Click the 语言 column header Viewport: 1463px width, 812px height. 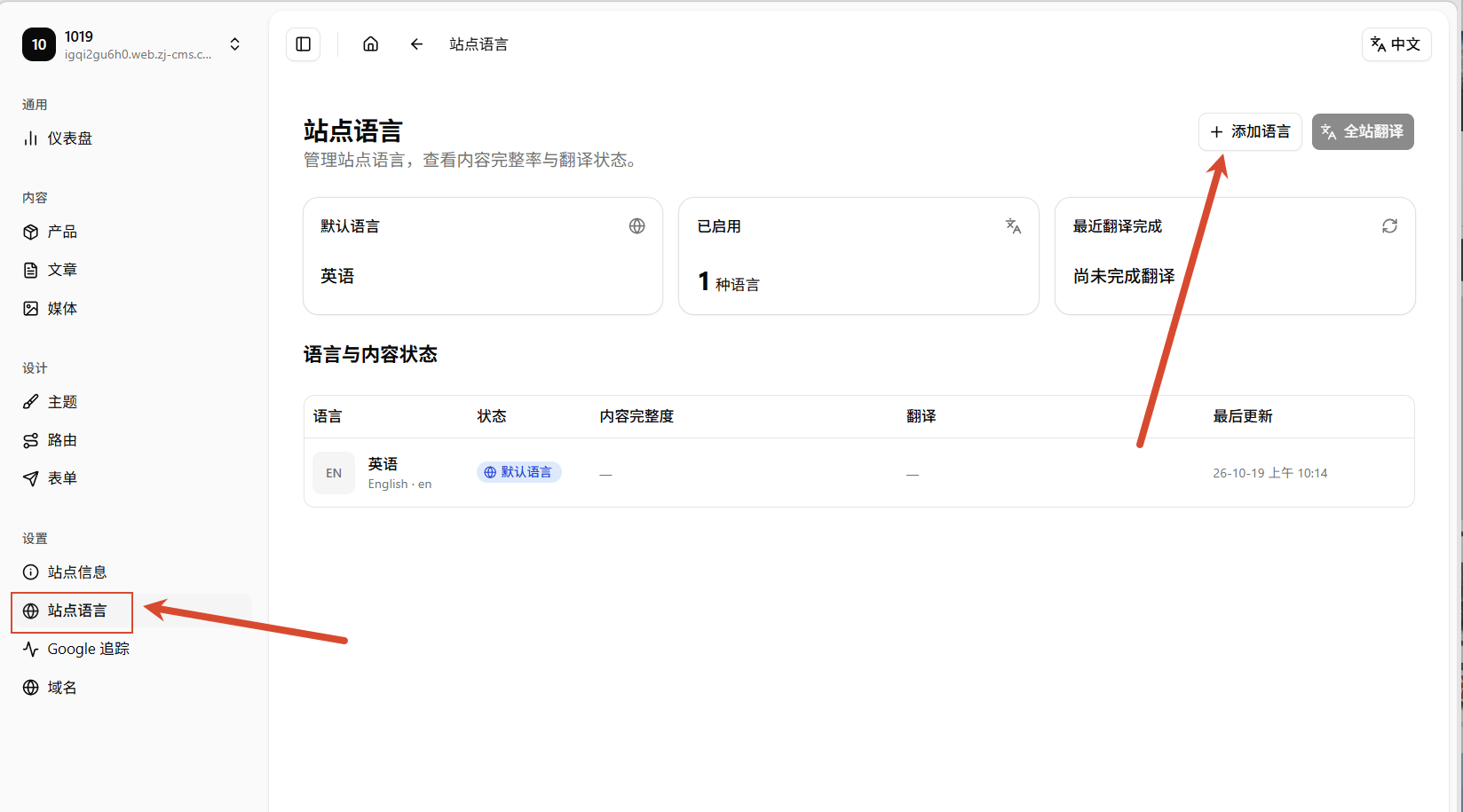[328, 416]
